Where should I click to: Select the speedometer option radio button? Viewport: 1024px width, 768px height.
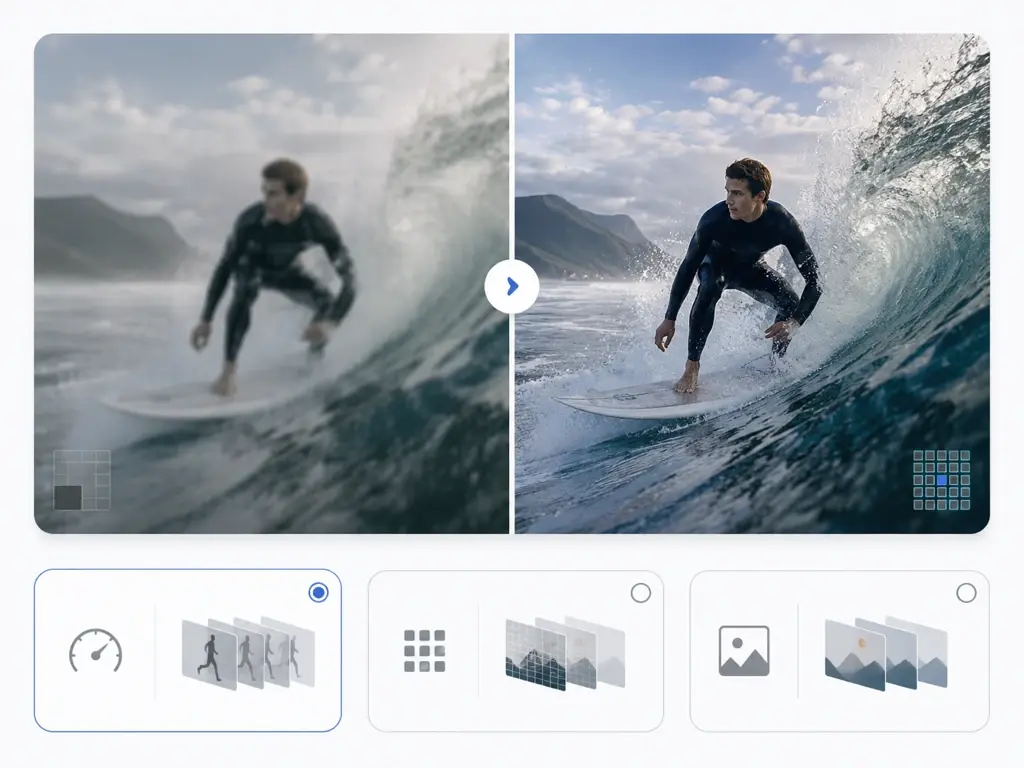[x=318, y=592]
